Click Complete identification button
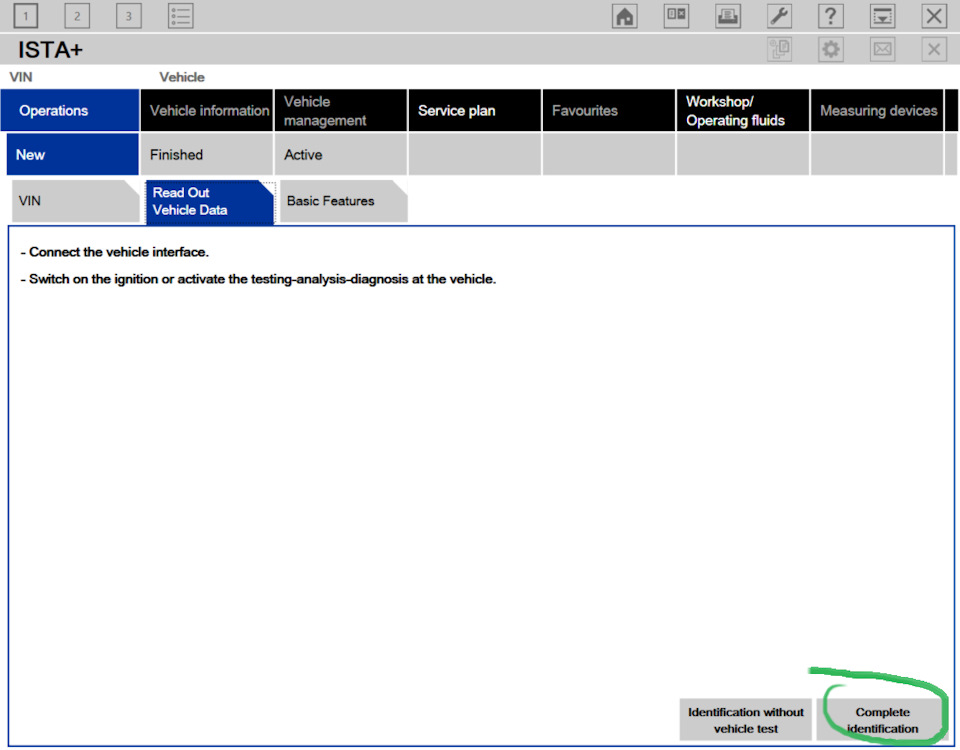Image resolution: width=960 pixels, height=750 pixels. [x=882, y=720]
